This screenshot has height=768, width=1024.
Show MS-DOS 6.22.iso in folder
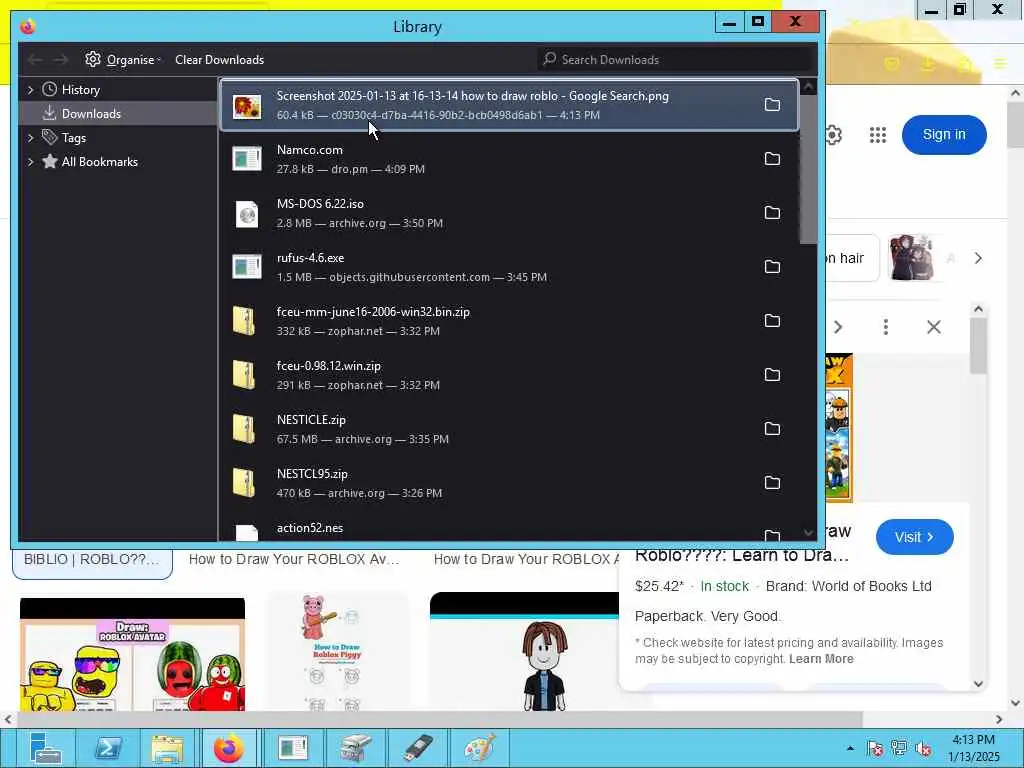[772, 213]
